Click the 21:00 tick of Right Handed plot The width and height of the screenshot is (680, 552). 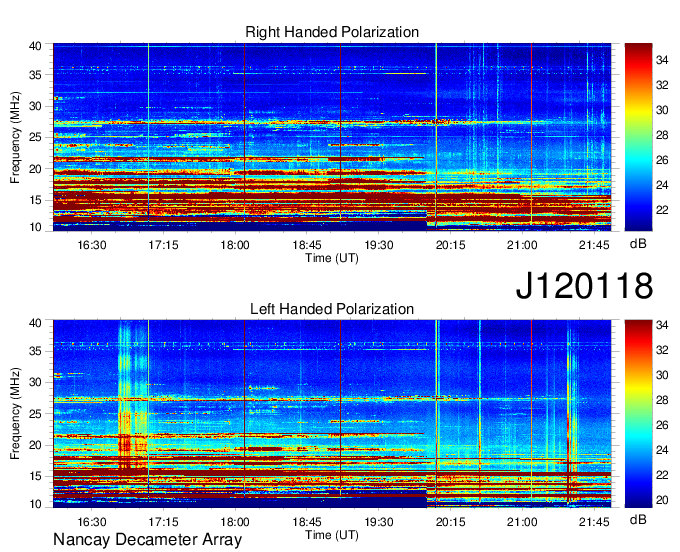pyautogui.click(x=522, y=245)
